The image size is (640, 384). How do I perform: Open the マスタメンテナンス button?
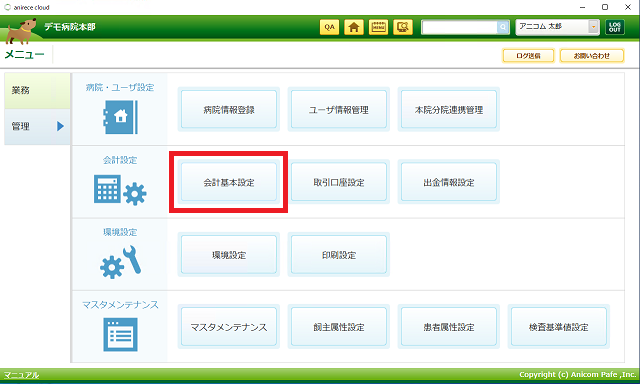point(229,327)
